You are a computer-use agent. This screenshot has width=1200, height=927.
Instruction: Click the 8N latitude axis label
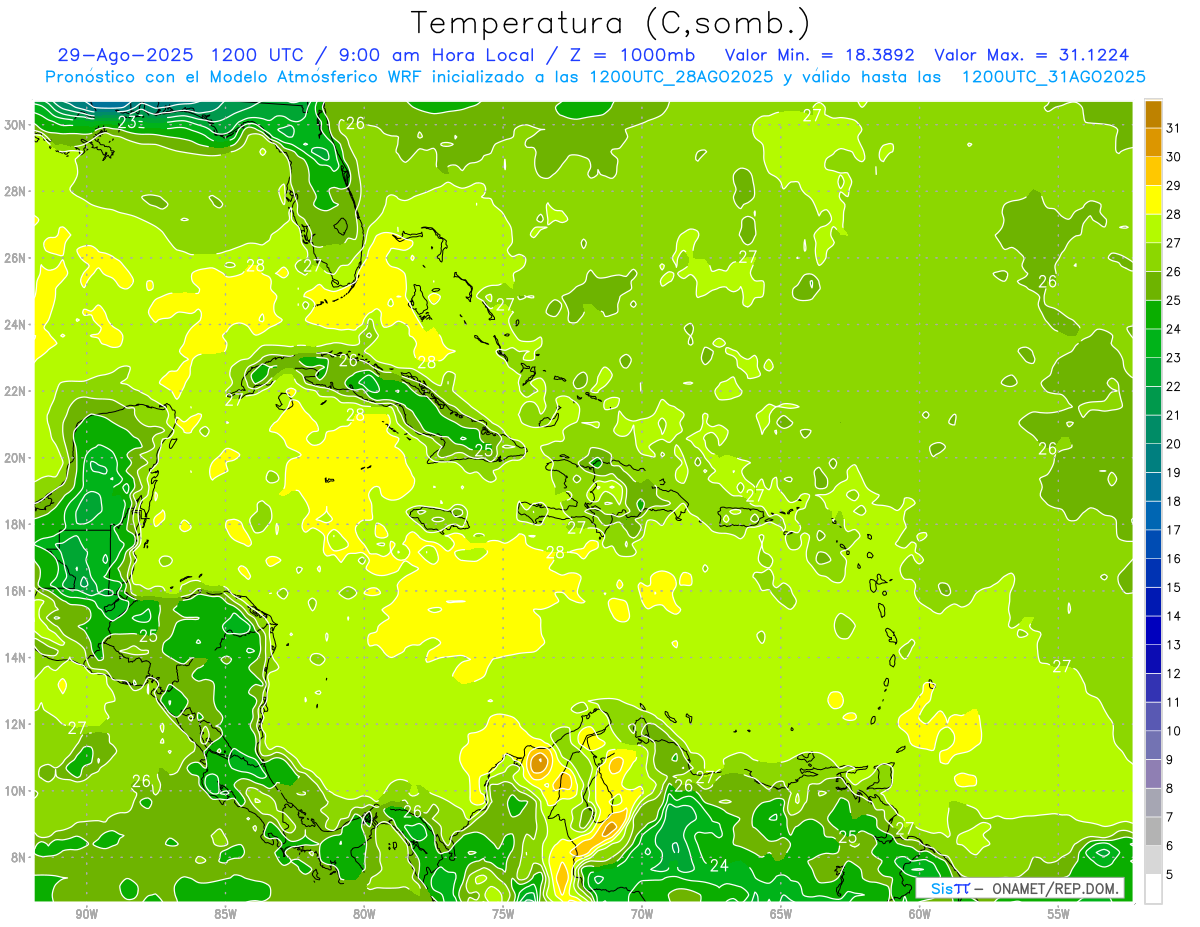coord(19,857)
